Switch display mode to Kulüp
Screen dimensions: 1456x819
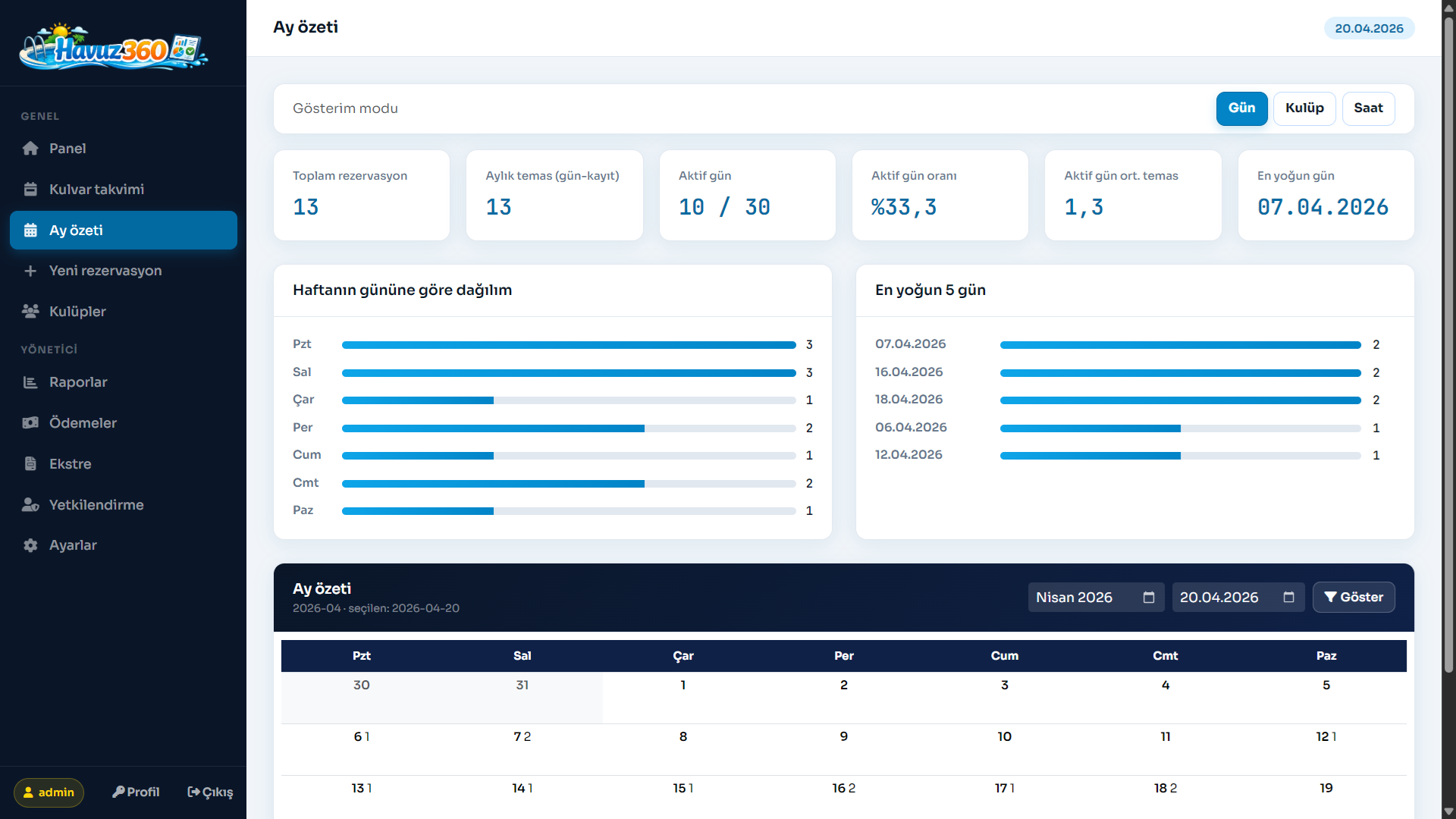click(1304, 108)
